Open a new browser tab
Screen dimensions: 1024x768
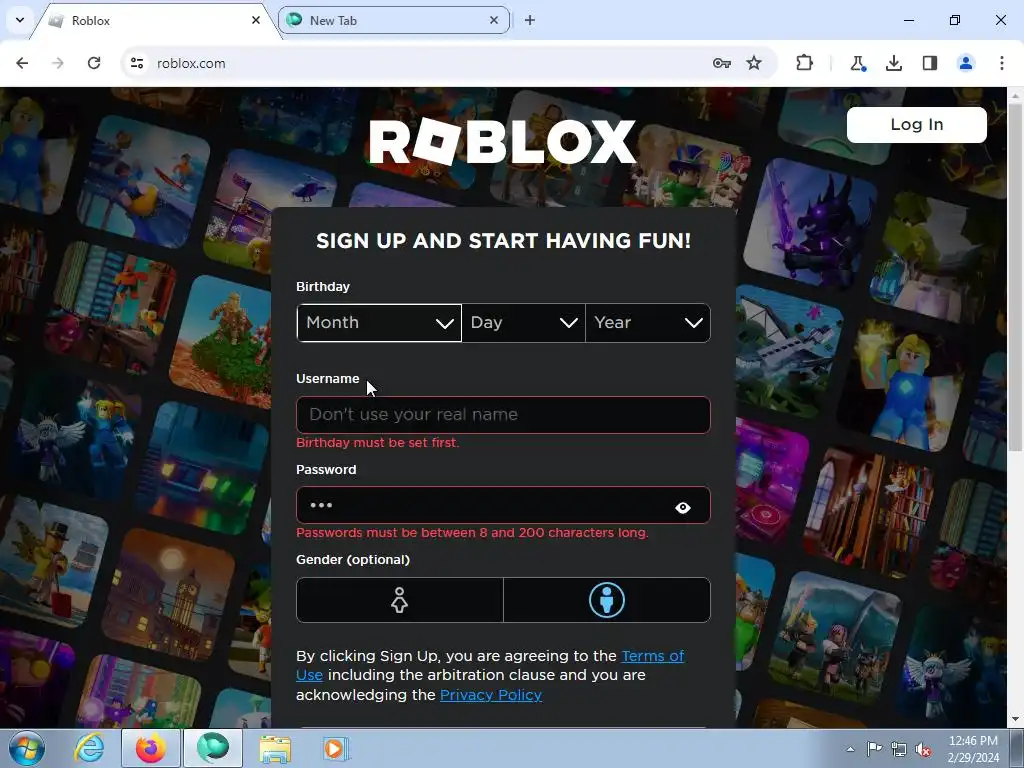(530, 20)
